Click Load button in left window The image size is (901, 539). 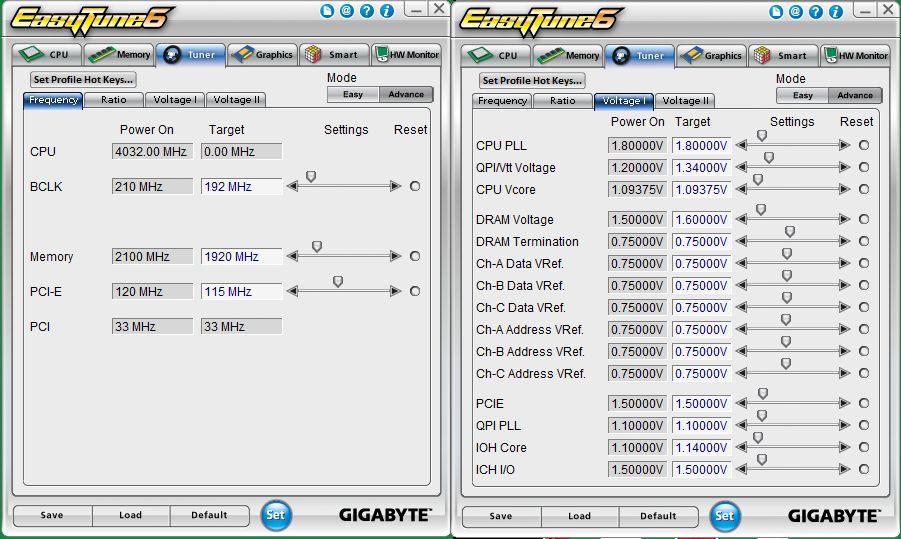click(130, 515)
